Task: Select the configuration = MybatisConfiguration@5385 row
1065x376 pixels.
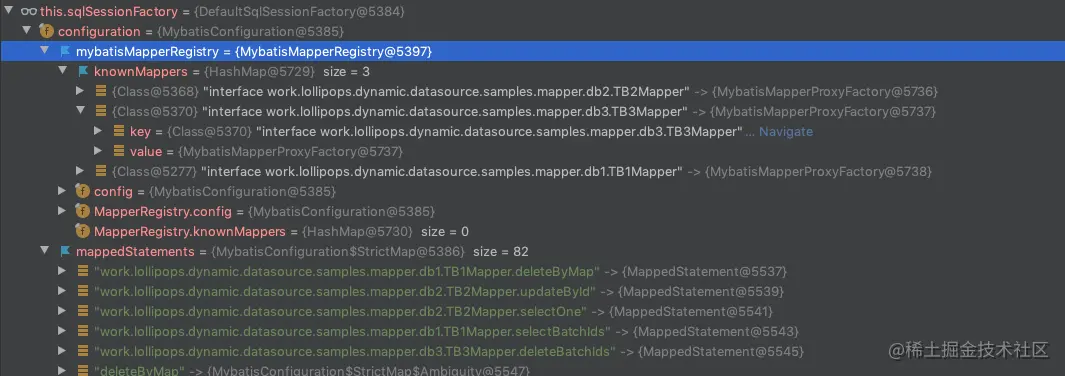Action: (x=532, y=31)
